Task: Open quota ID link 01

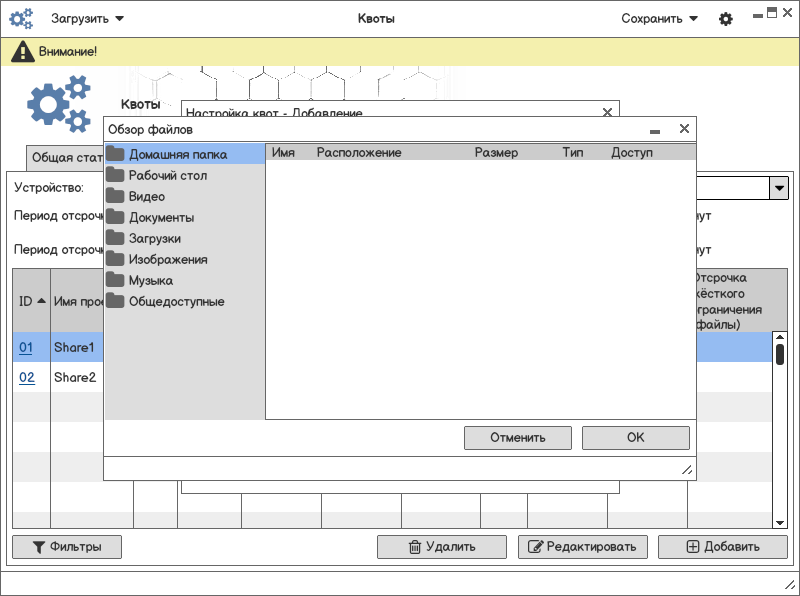Action: pos(26,347)
